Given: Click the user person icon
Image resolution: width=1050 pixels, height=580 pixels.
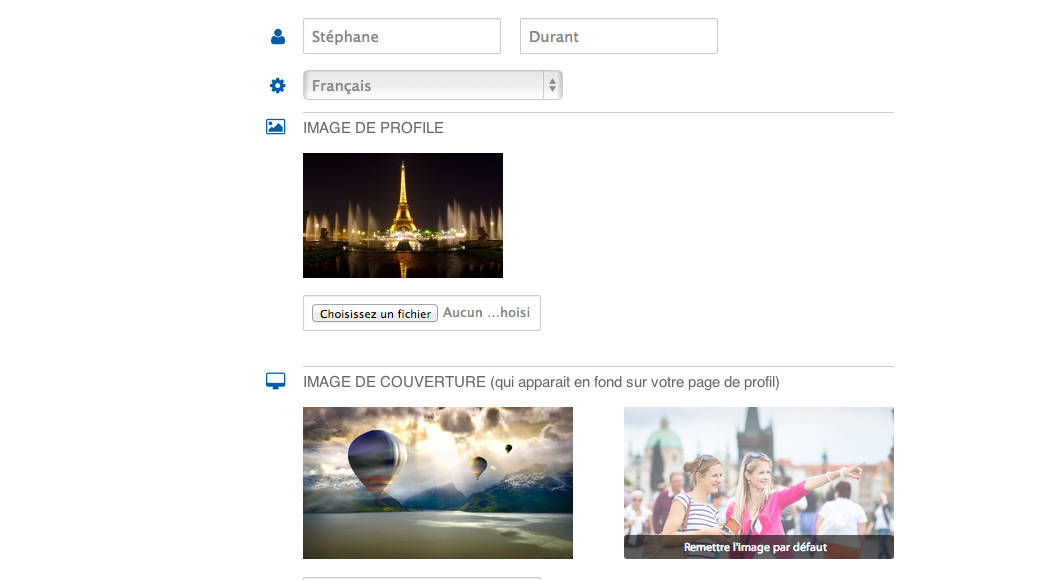Looking at the screenshot, I should click(278, 37).
